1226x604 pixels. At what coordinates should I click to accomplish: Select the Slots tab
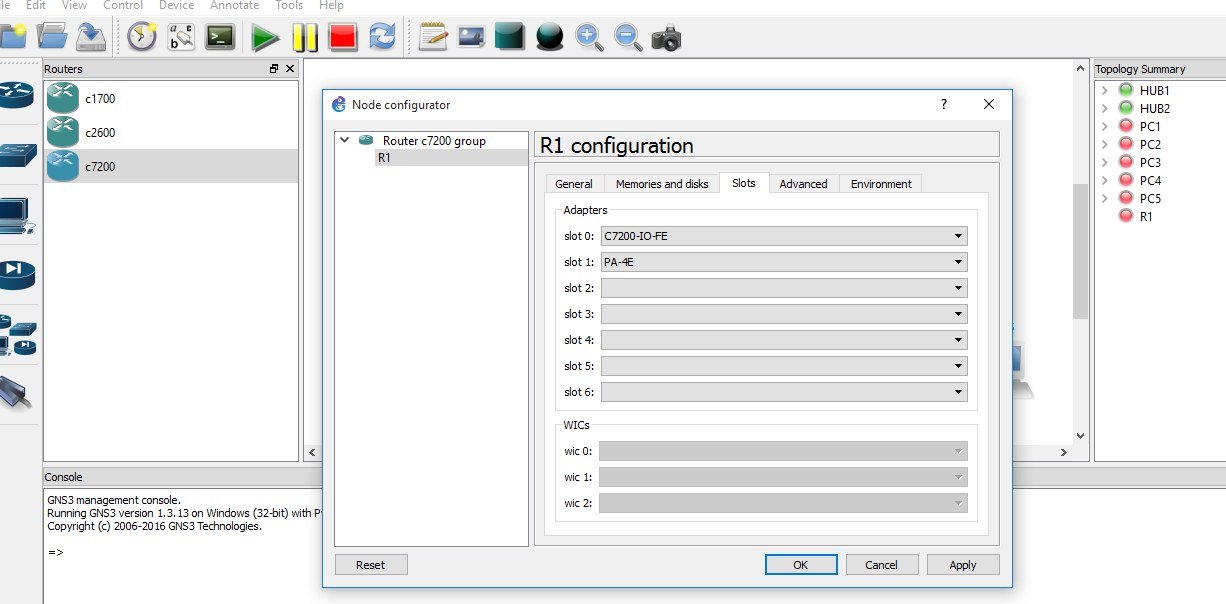(744, 183)
